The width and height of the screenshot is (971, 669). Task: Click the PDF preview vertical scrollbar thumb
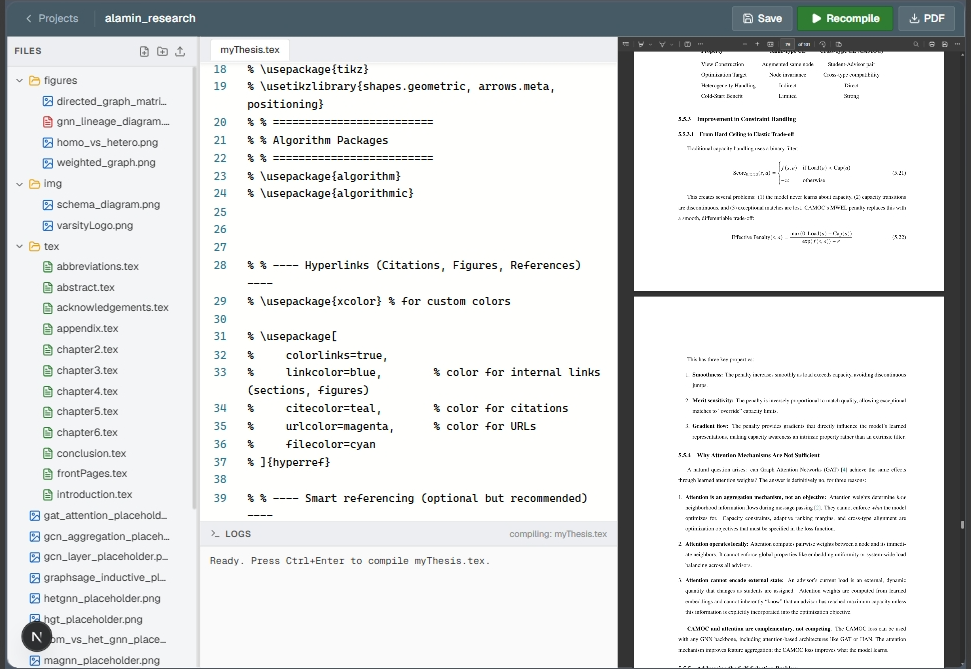(x=962, y=525)
